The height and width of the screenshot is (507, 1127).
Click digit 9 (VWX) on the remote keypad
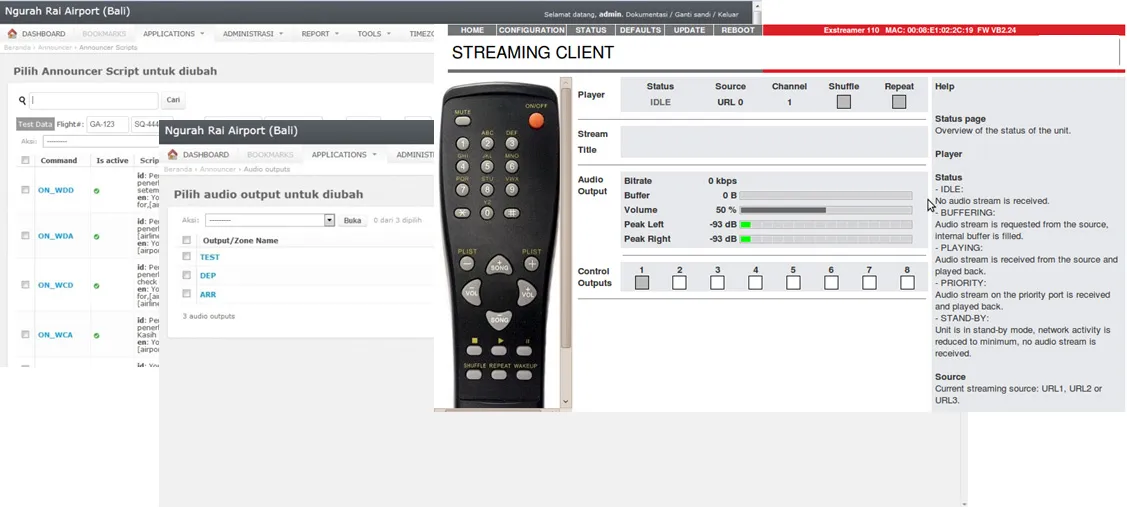[x=512, y=190]
